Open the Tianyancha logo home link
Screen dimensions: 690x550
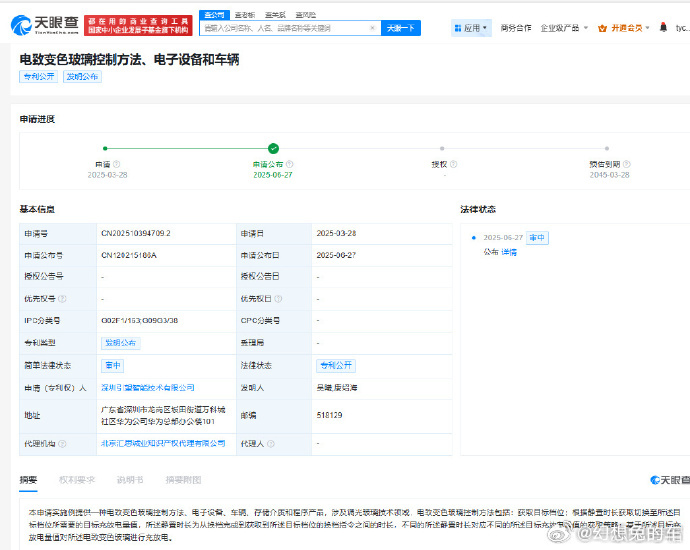(44, 25)
